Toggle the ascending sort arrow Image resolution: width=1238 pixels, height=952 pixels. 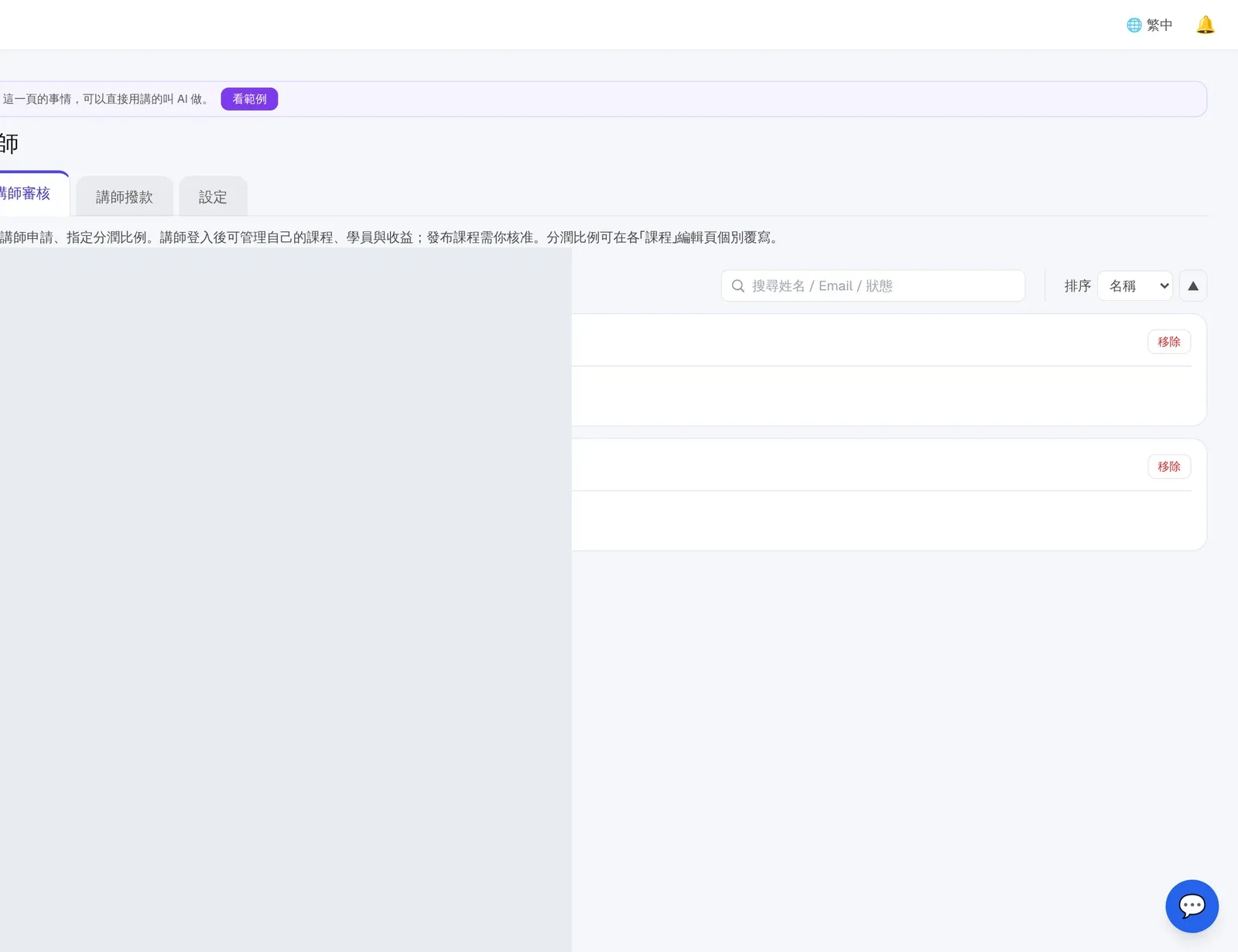(1192, 286)
